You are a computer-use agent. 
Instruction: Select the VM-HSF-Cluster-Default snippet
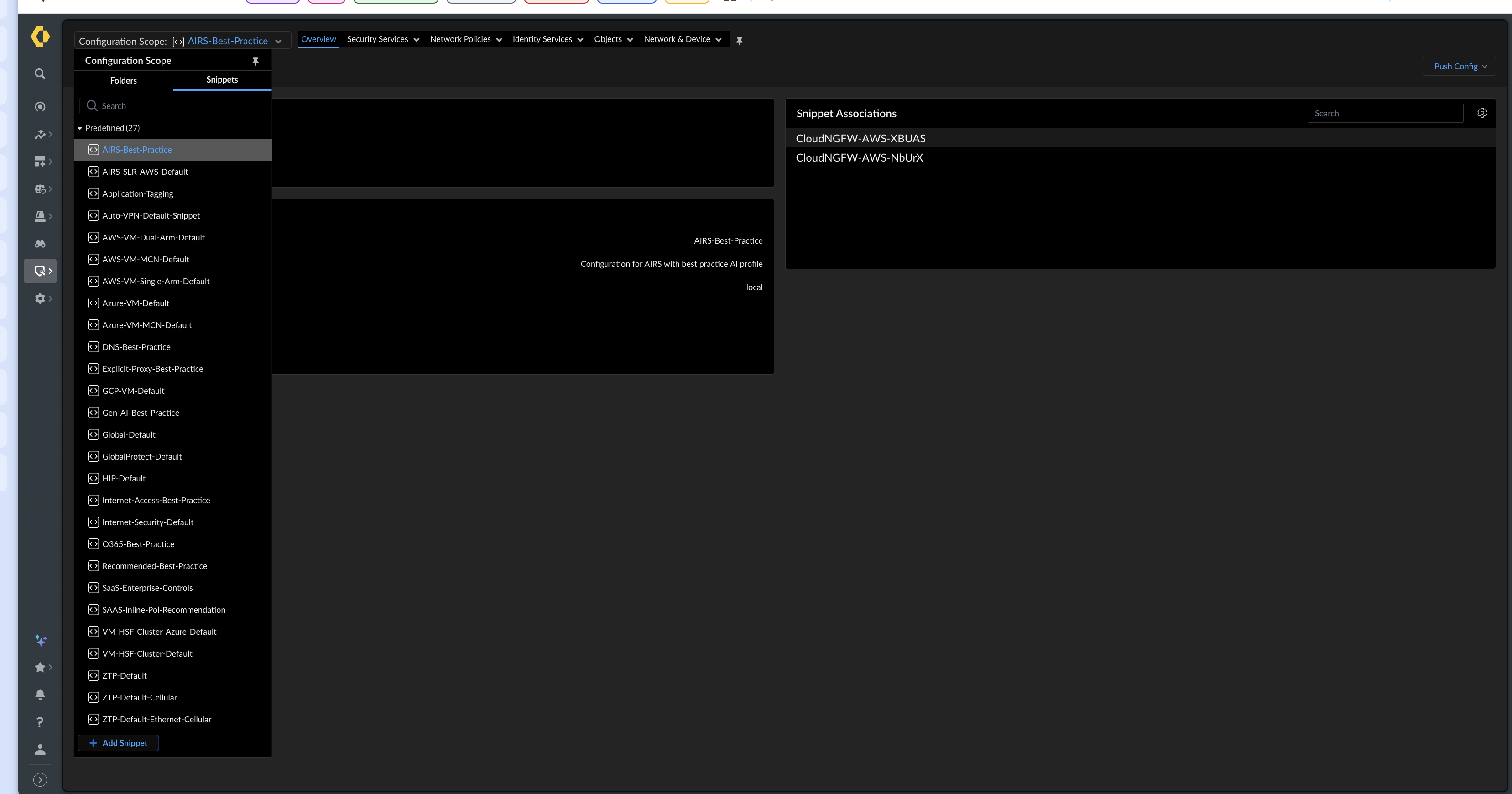coord(173,654)
